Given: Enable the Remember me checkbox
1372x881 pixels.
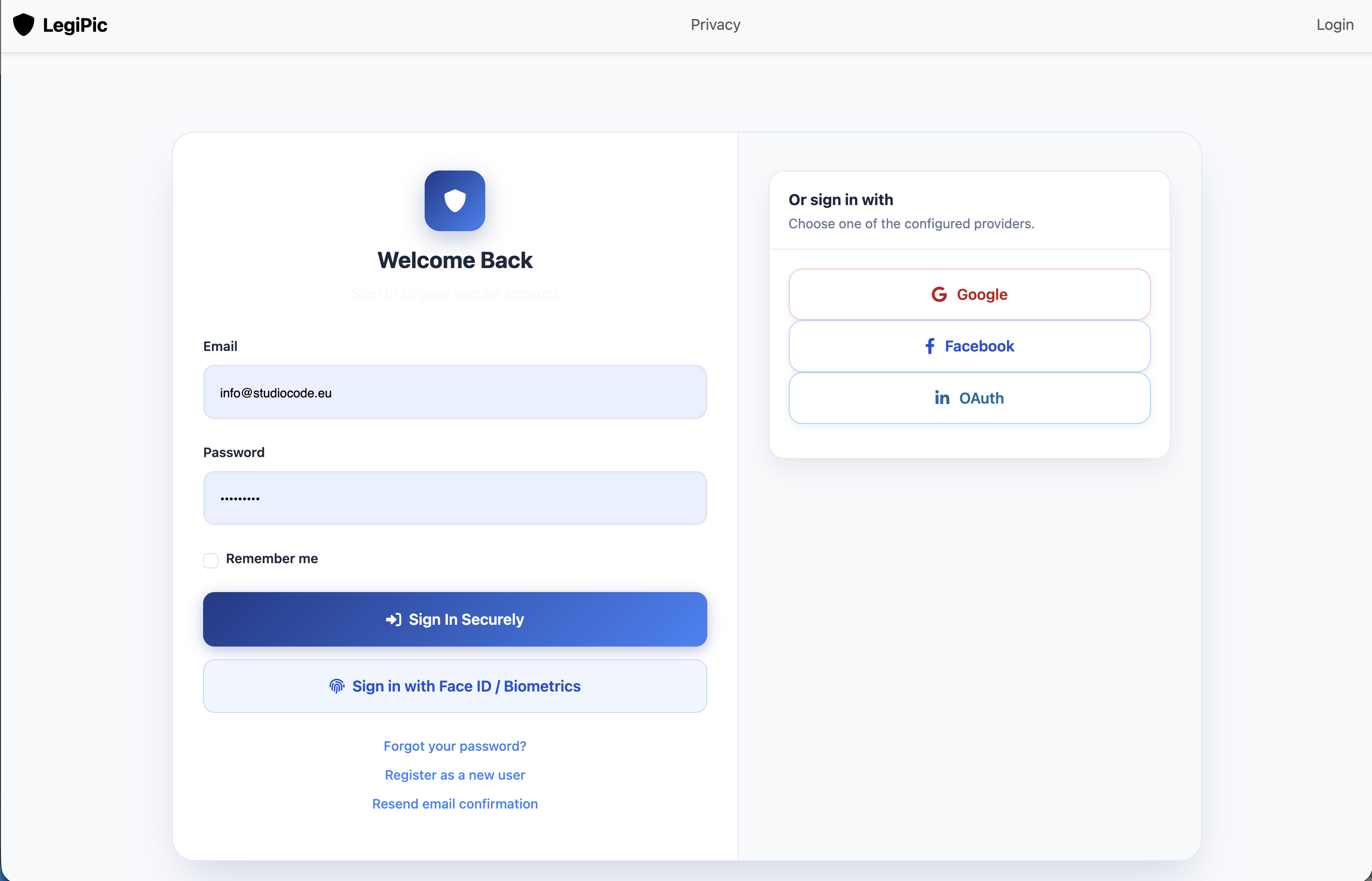Looking at the screenshot, I should [210, 560].
